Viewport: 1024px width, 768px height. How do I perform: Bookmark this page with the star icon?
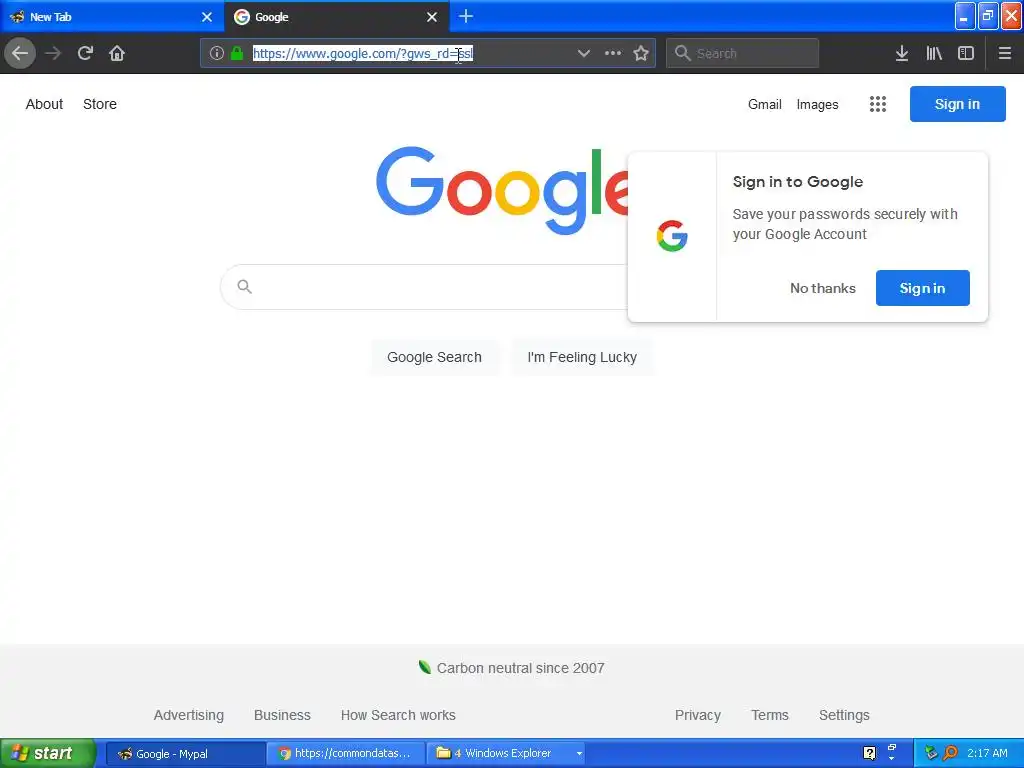[641, 53]
